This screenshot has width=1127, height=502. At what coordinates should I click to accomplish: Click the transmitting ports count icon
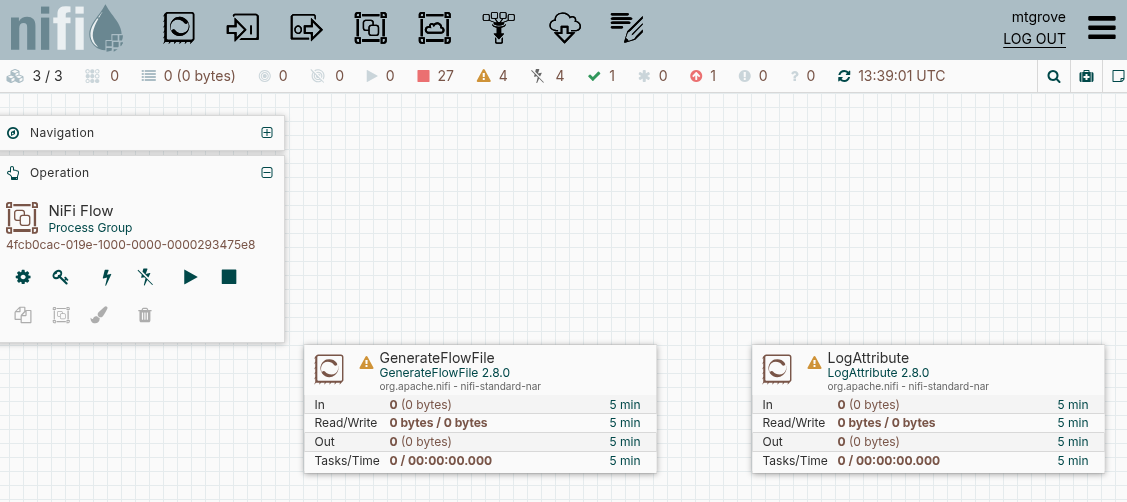(264, 76)
